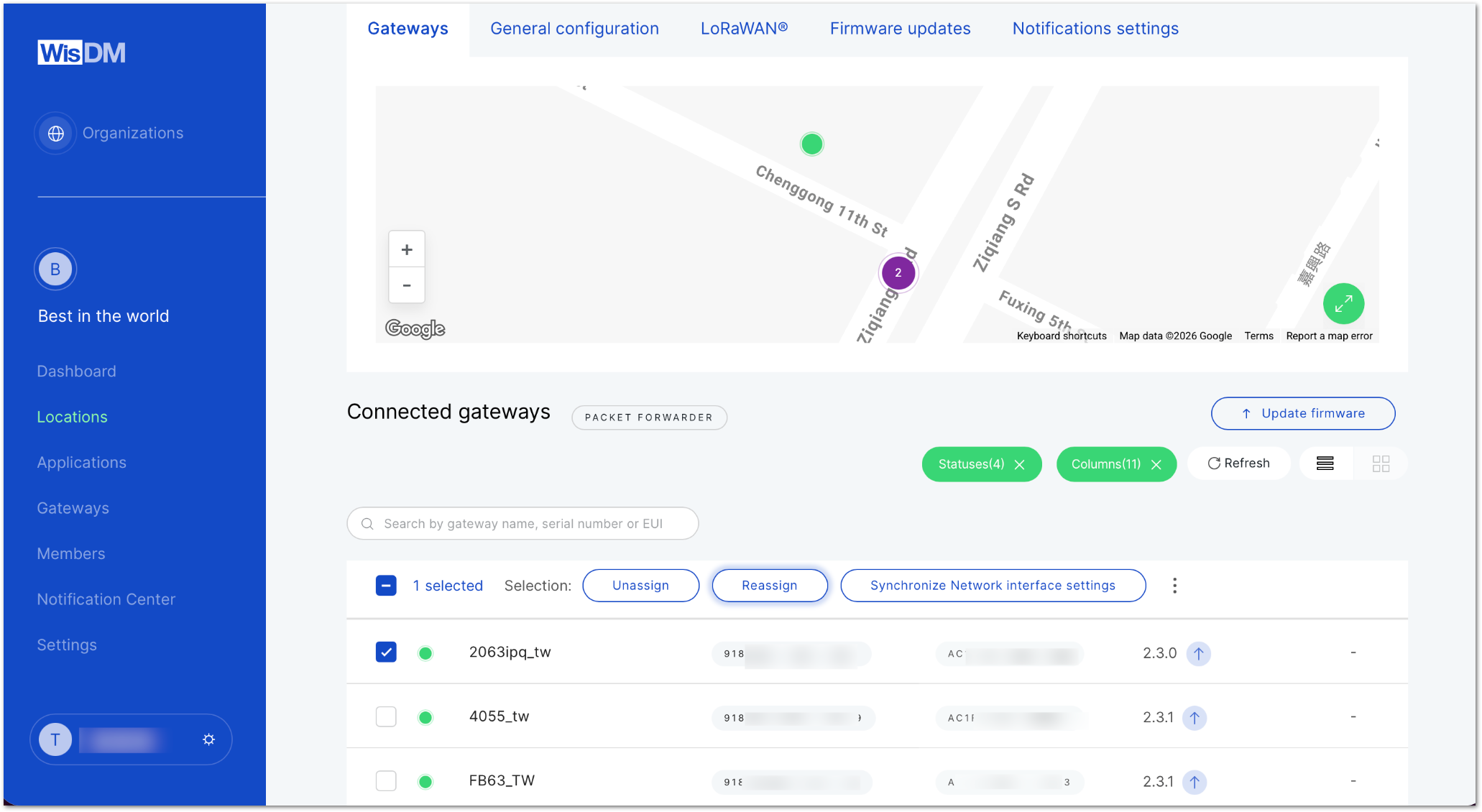The height and width of the screenshot is (812, 1482).
Task: Open Organizations using the globe icon
Action: point(55,133)
